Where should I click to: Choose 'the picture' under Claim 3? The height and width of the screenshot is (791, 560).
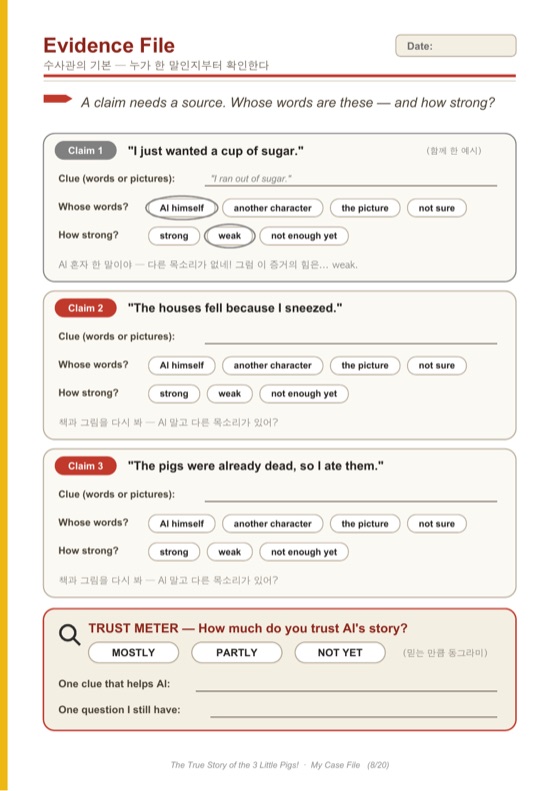(365, 524)
